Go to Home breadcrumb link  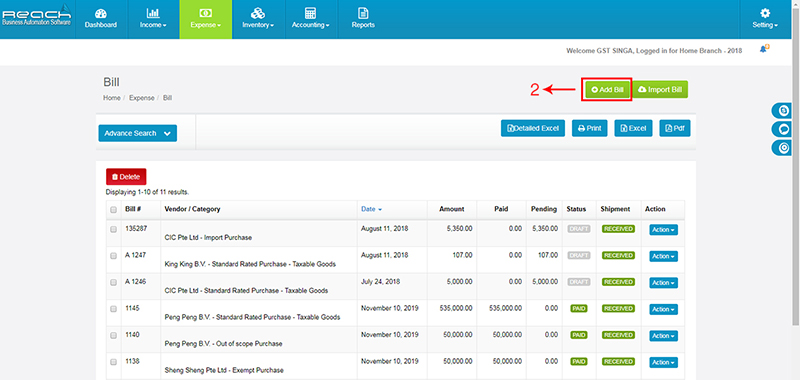coord(112,97)
